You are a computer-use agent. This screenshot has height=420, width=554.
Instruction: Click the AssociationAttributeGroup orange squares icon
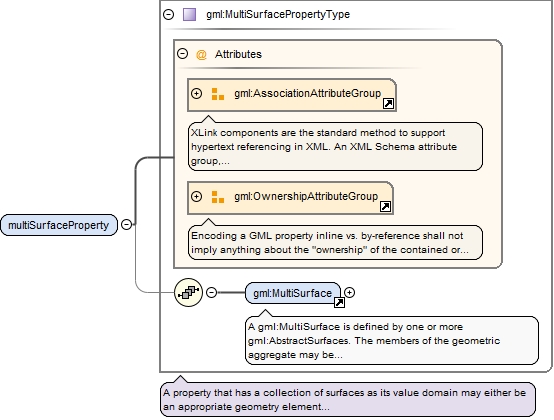[218, 94]
